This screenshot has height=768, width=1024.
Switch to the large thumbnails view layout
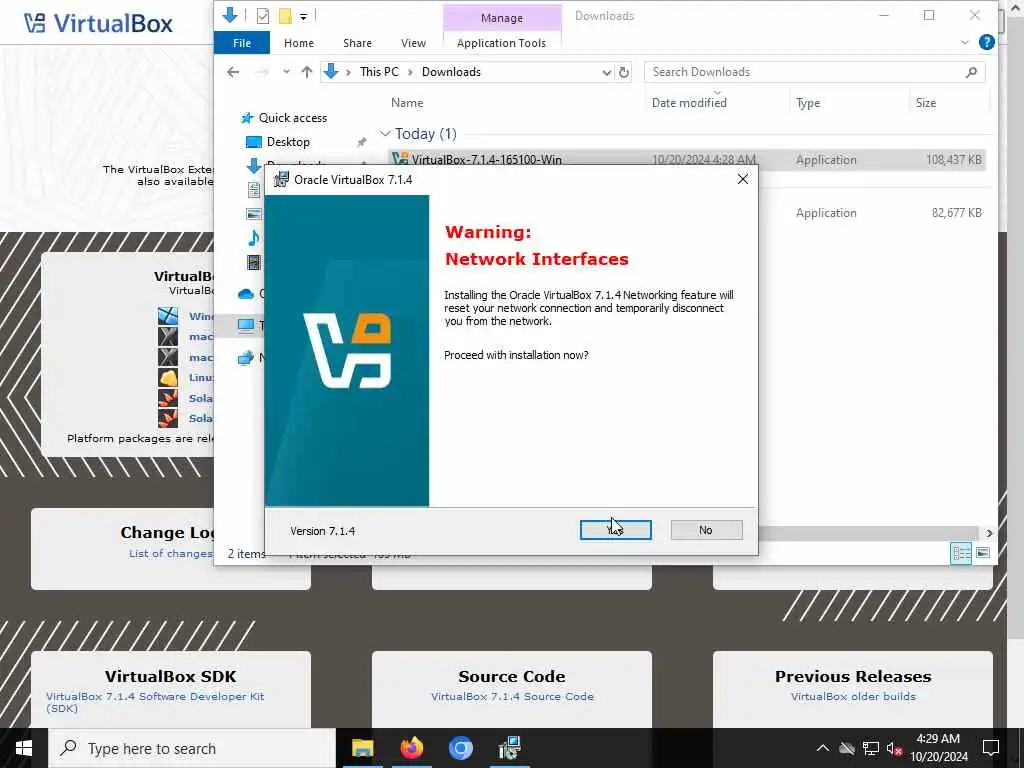coord(983,553)
